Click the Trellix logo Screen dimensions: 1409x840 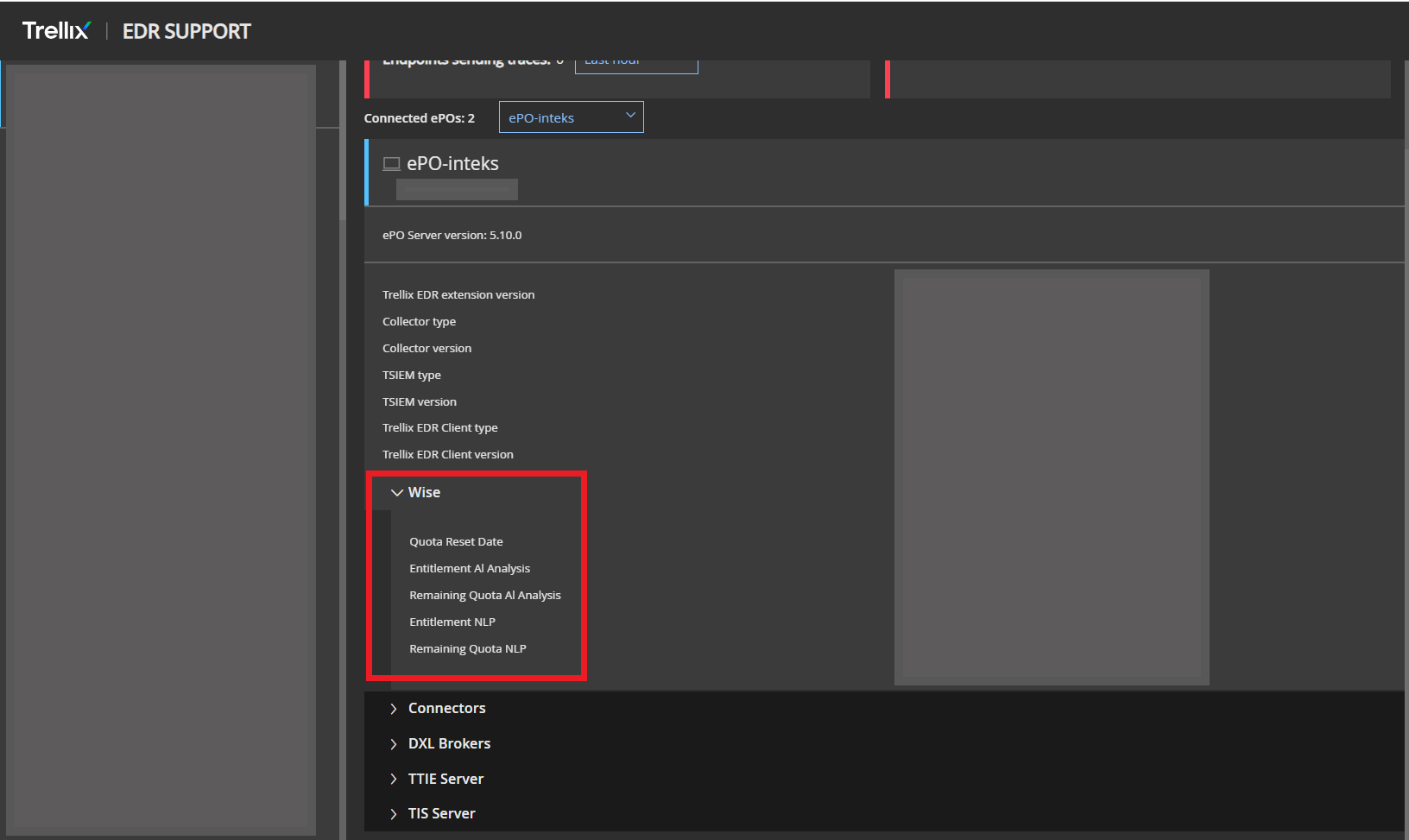(56, 31)
